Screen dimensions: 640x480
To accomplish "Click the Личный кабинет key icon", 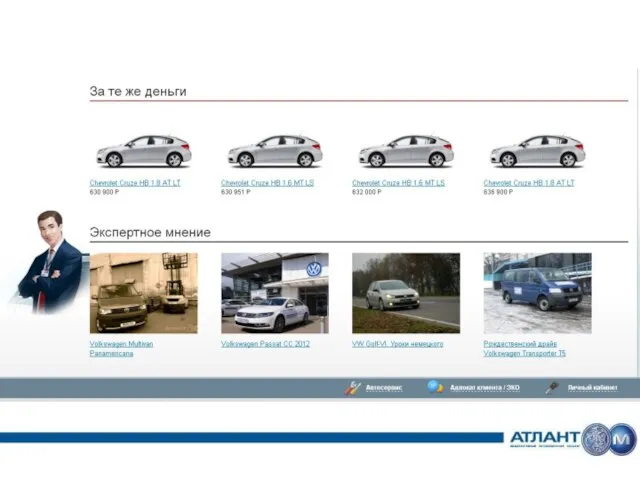I will [551, 387].
